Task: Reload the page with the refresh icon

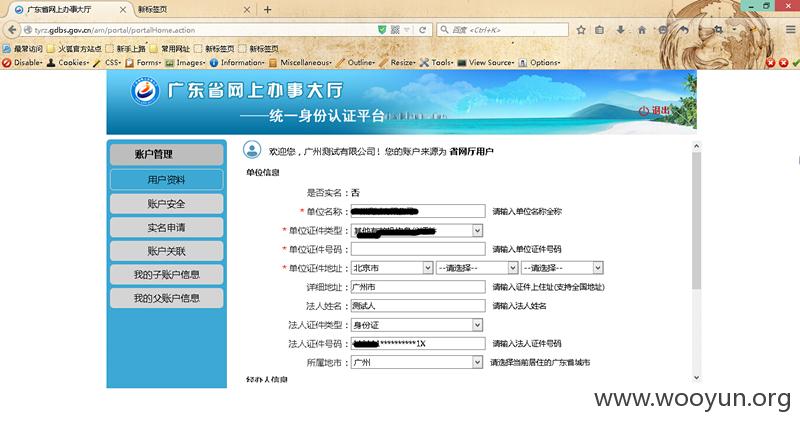Action: point(422,30)
